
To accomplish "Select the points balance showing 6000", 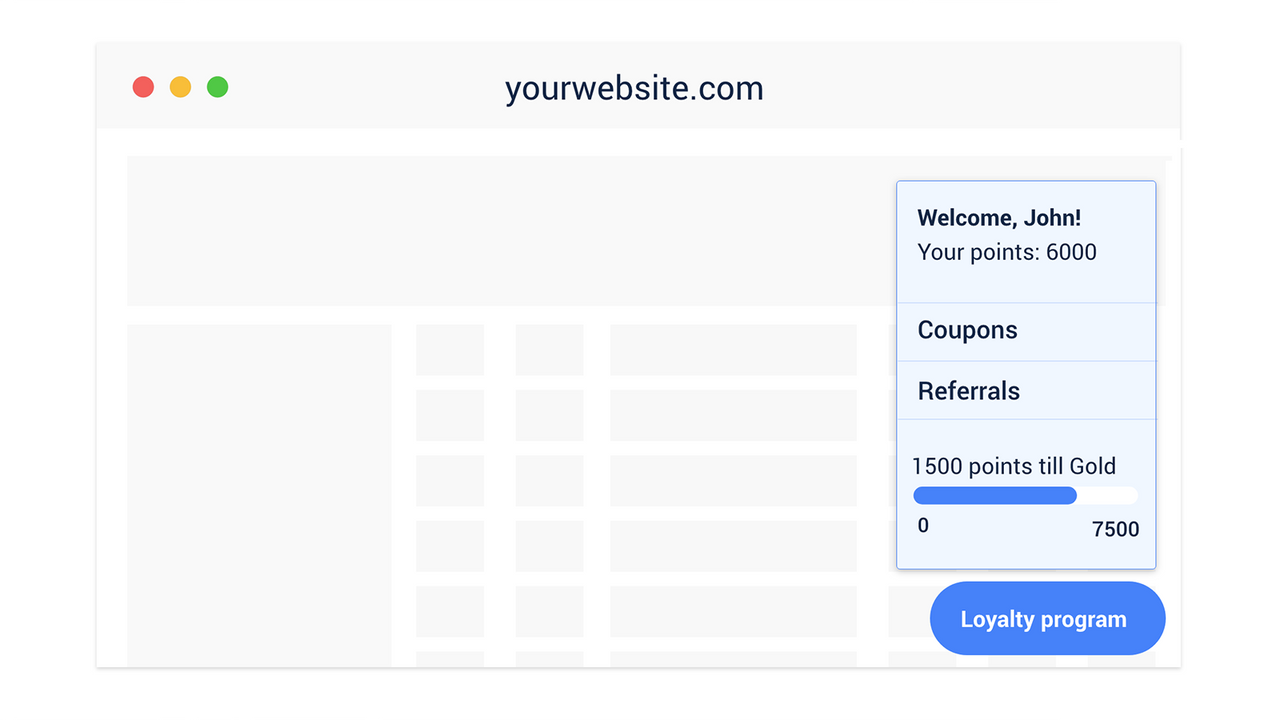I will 1006,252.
